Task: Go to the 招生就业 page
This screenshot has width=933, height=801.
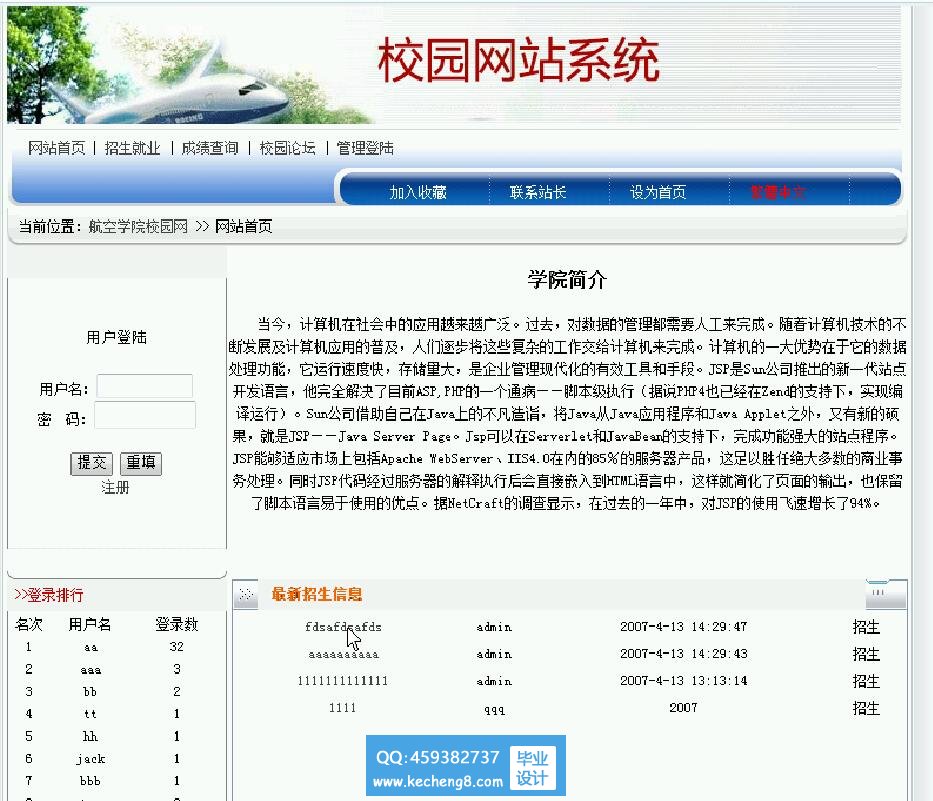Action: pos(133,148)
